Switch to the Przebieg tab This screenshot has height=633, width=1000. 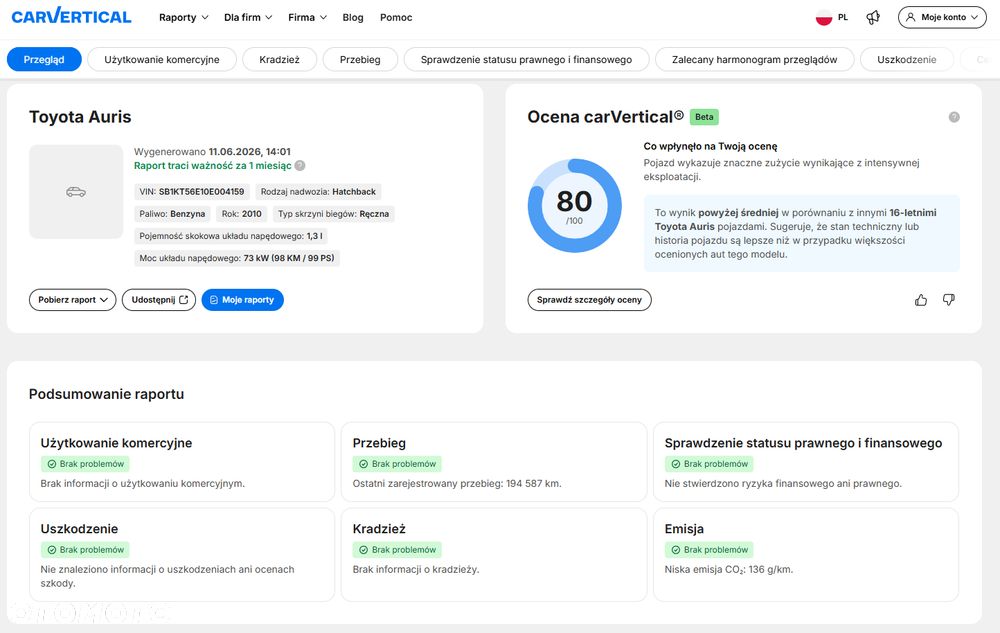click(360, 59)
